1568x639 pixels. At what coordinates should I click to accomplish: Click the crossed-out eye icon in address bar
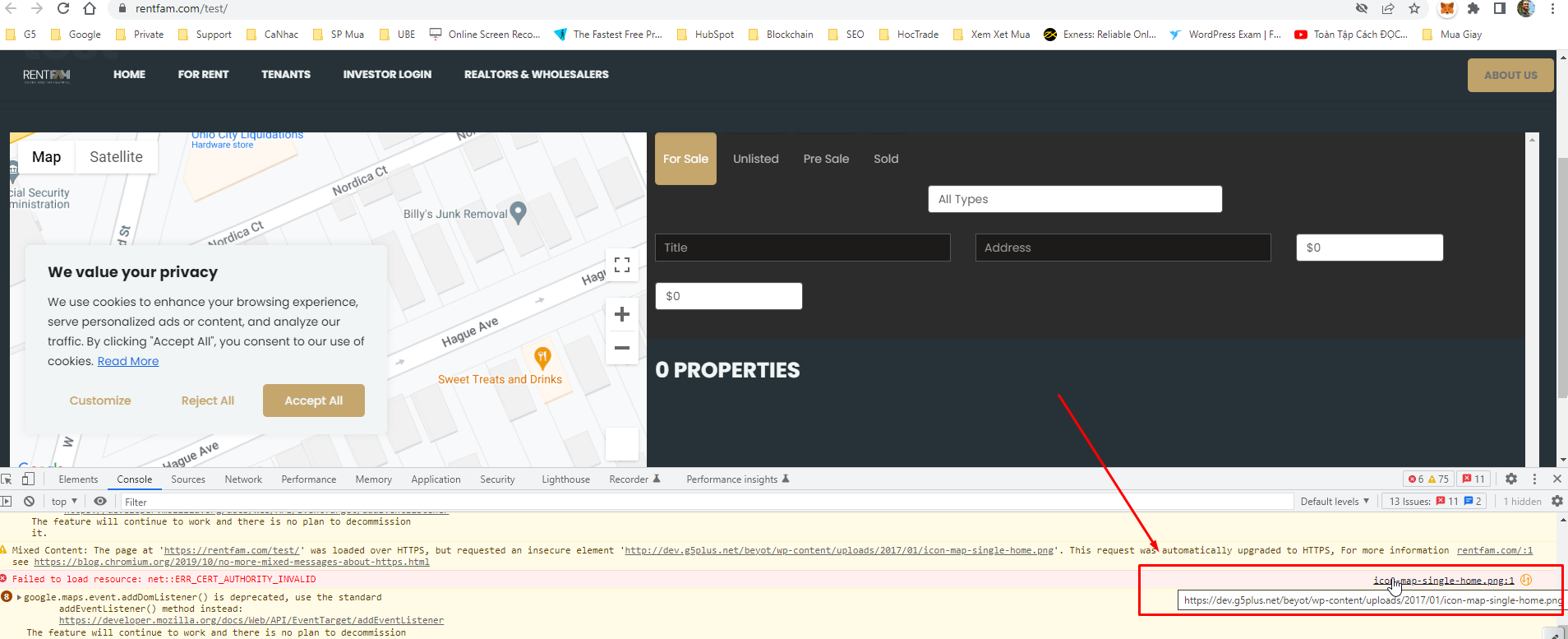(x=1362, y=8)
